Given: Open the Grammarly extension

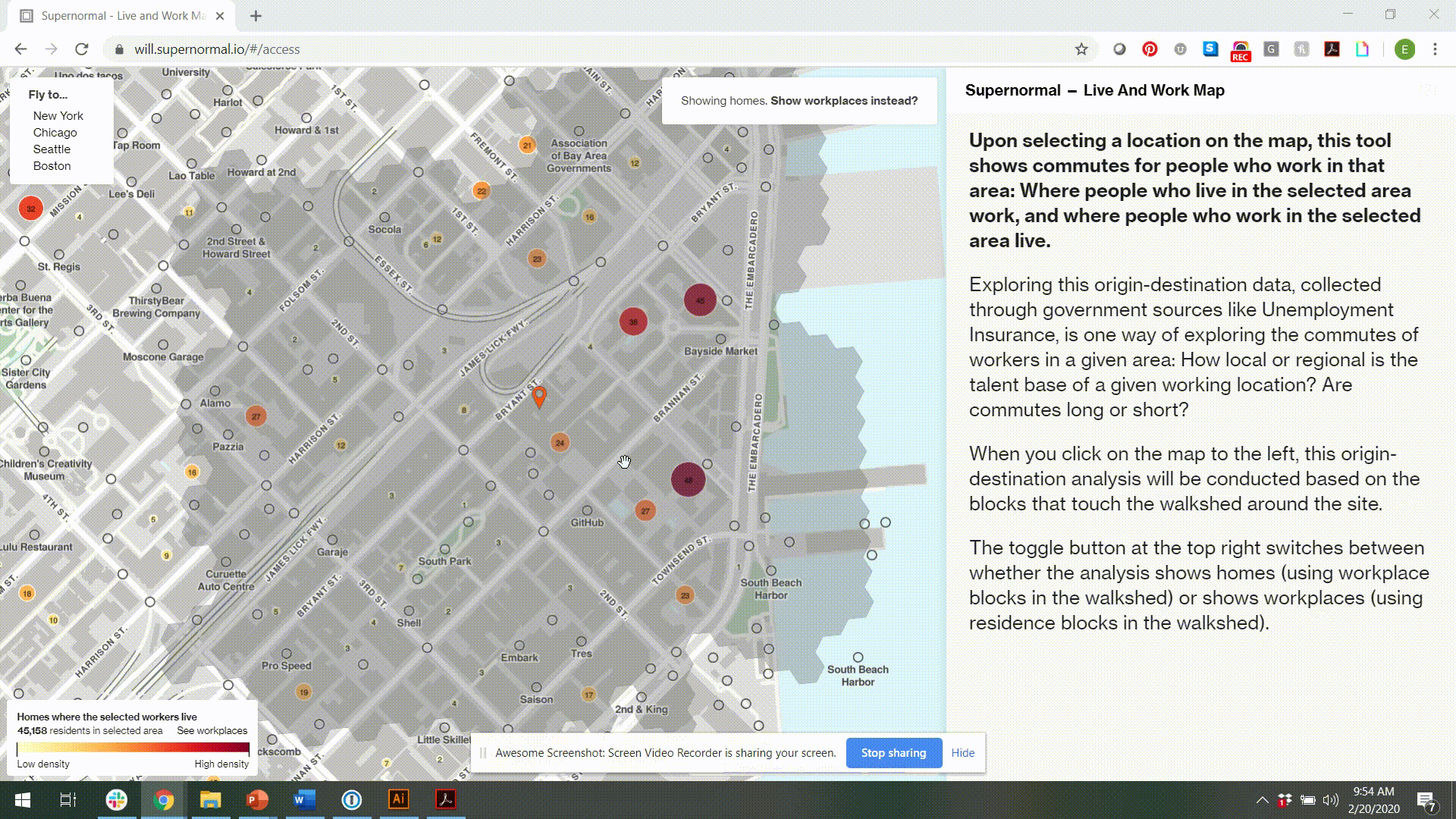Looking at the screenshot, I should coord(1271,49).
